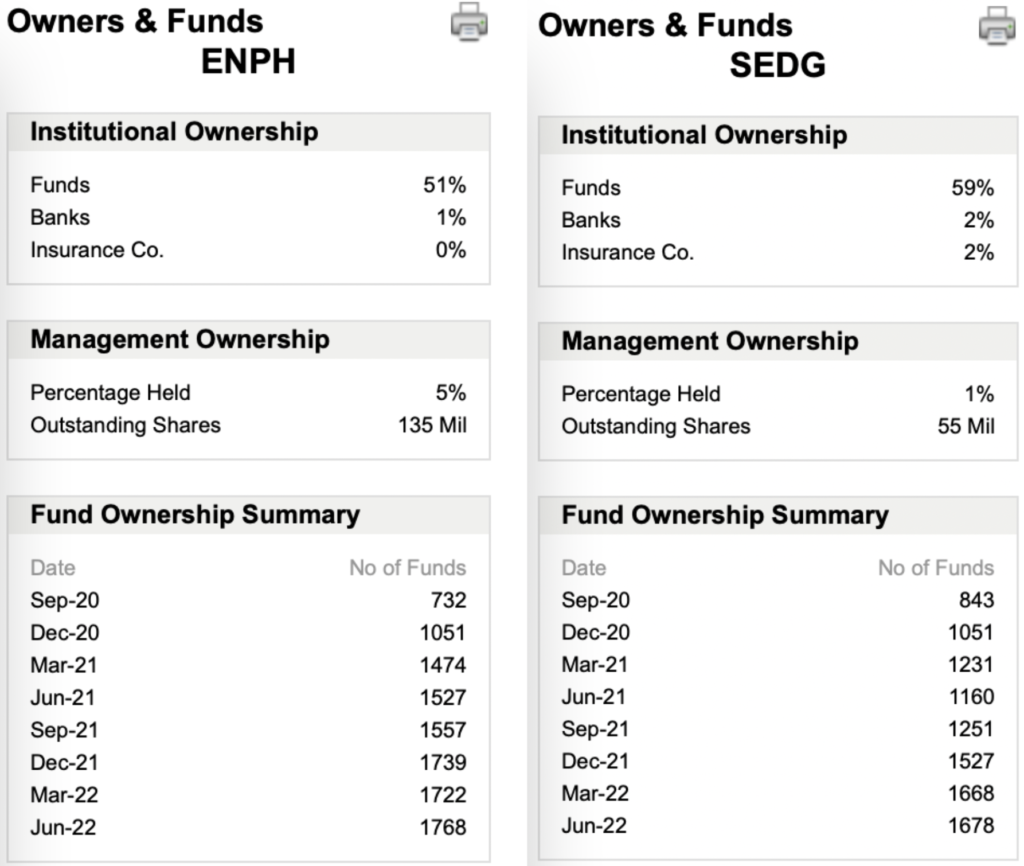This screenshot has width=1024, height=866.
Task: Click the printer icon for ENPH panel
Action: click(x=469, y=22)
